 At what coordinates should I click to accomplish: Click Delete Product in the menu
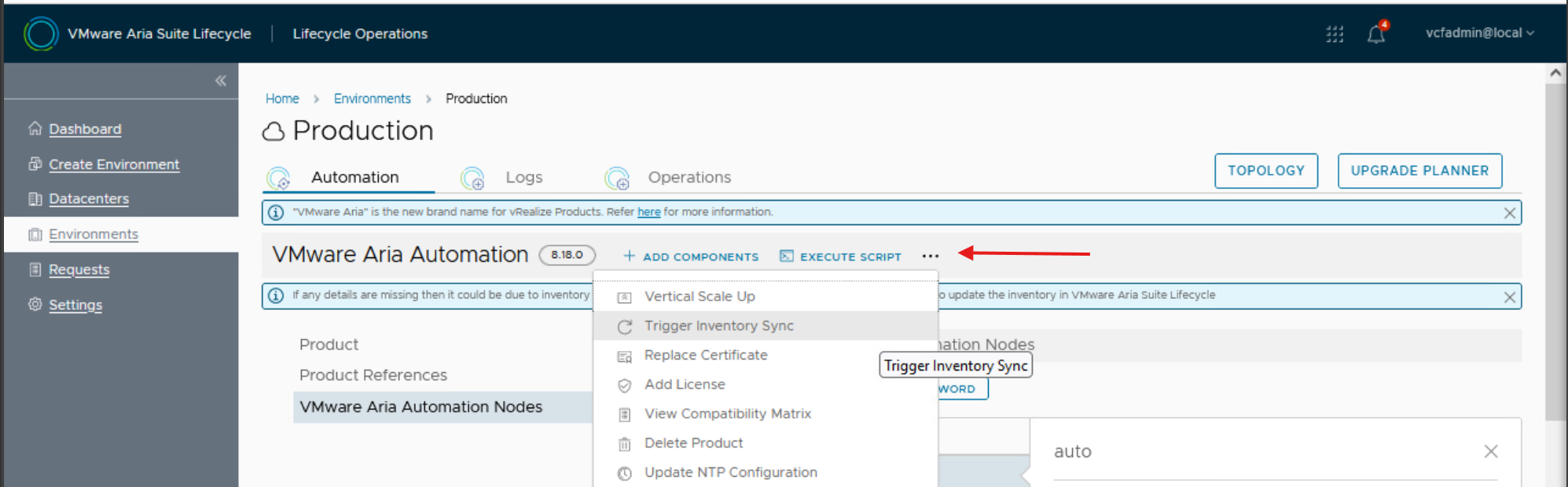pyautogui.click(x=692, y=443)
